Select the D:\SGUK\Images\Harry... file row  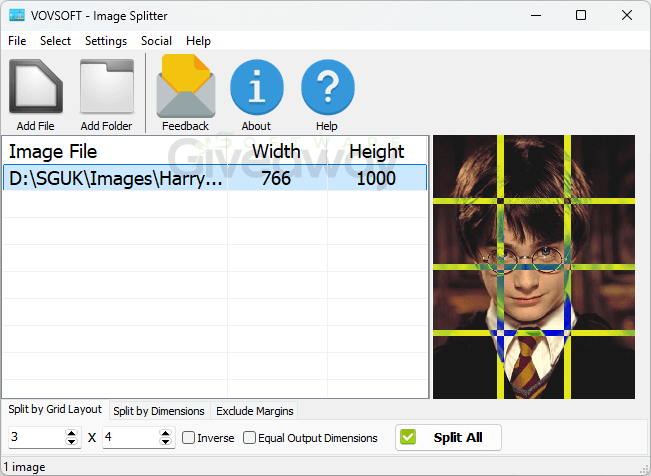(x=215, y=178)
